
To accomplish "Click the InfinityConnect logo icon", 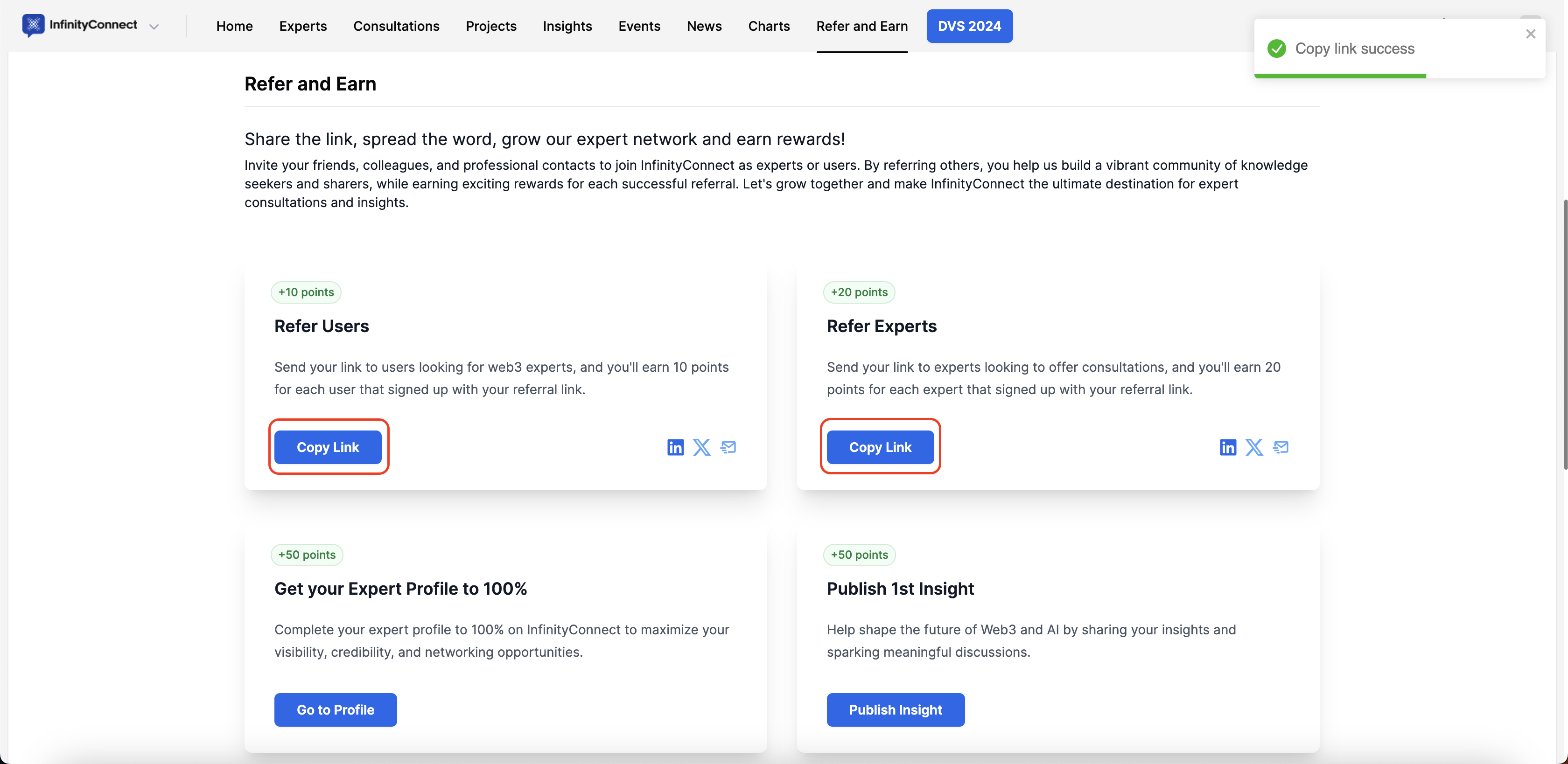I will (33, 25).
